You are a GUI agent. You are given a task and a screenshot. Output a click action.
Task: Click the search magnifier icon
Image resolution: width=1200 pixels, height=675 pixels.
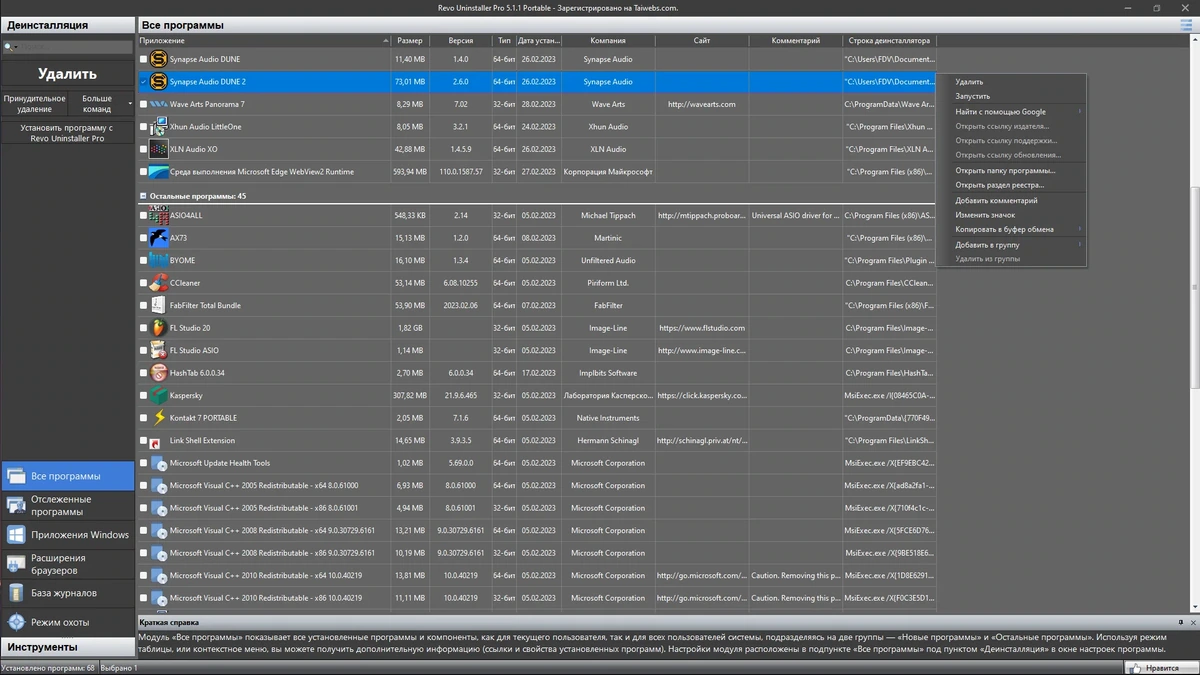coord(8,47)
